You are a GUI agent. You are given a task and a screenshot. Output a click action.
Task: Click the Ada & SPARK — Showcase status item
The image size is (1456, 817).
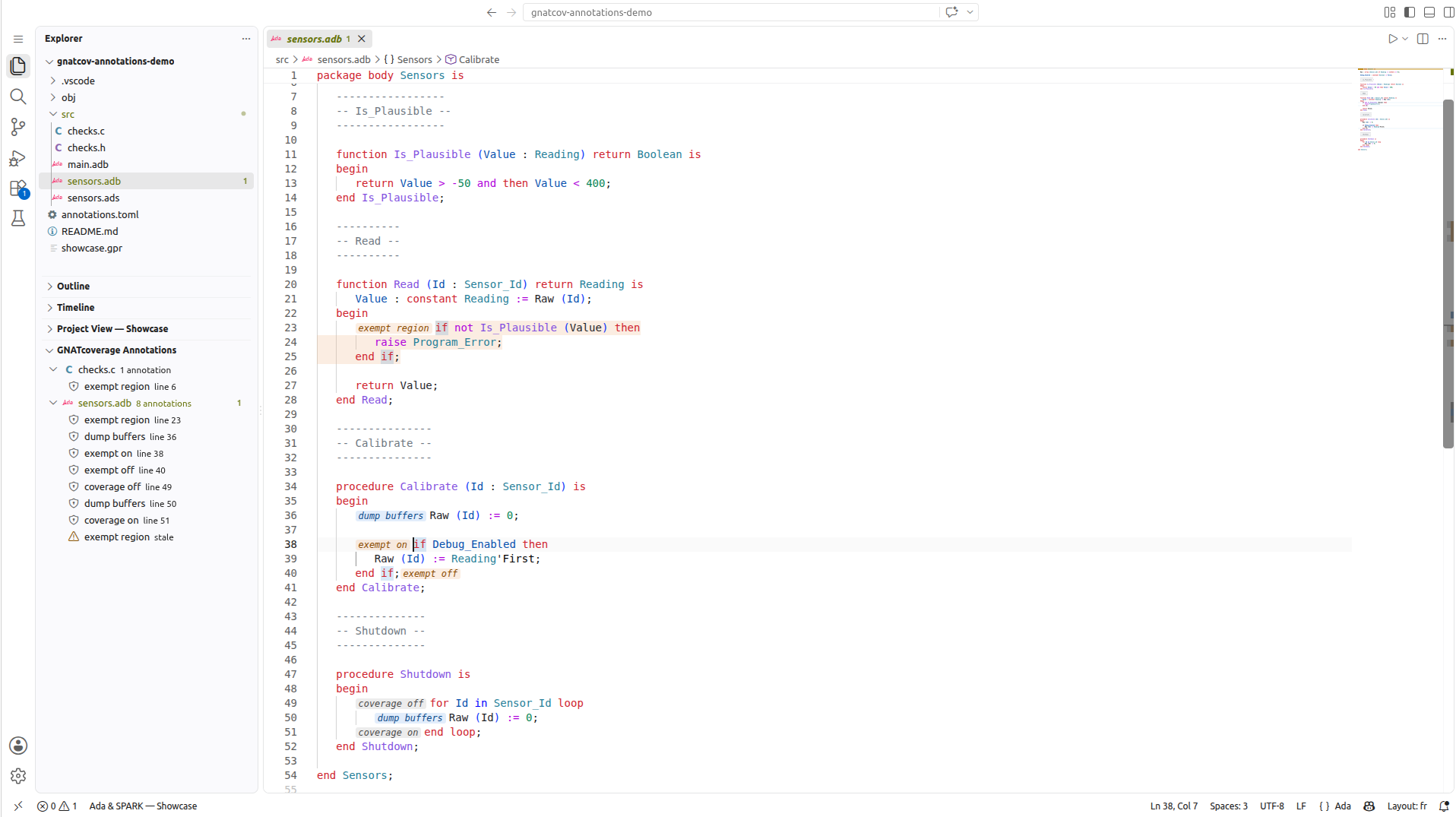pyautogui.click(x=143, y=806)
